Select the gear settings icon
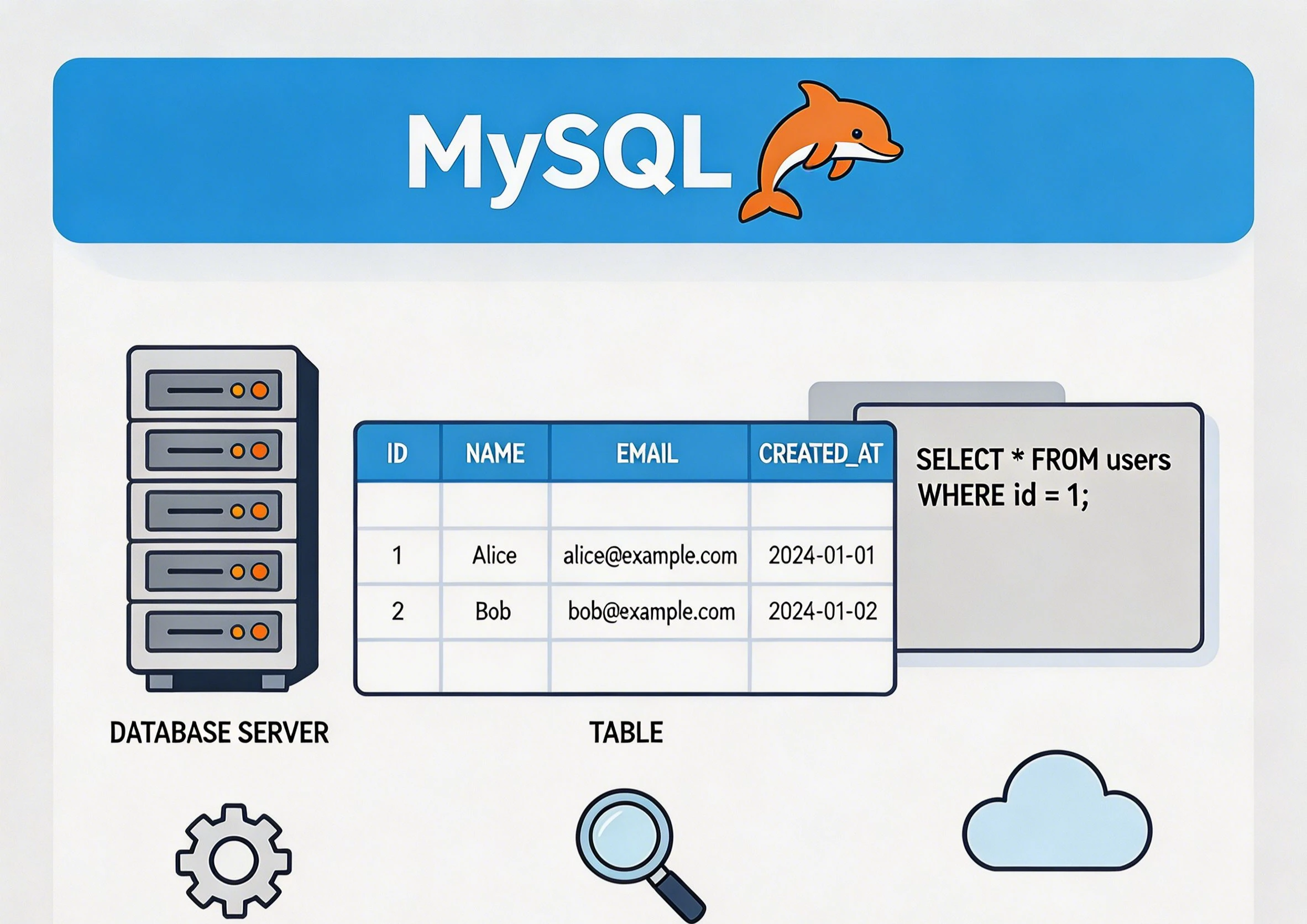 coord(233,860)
